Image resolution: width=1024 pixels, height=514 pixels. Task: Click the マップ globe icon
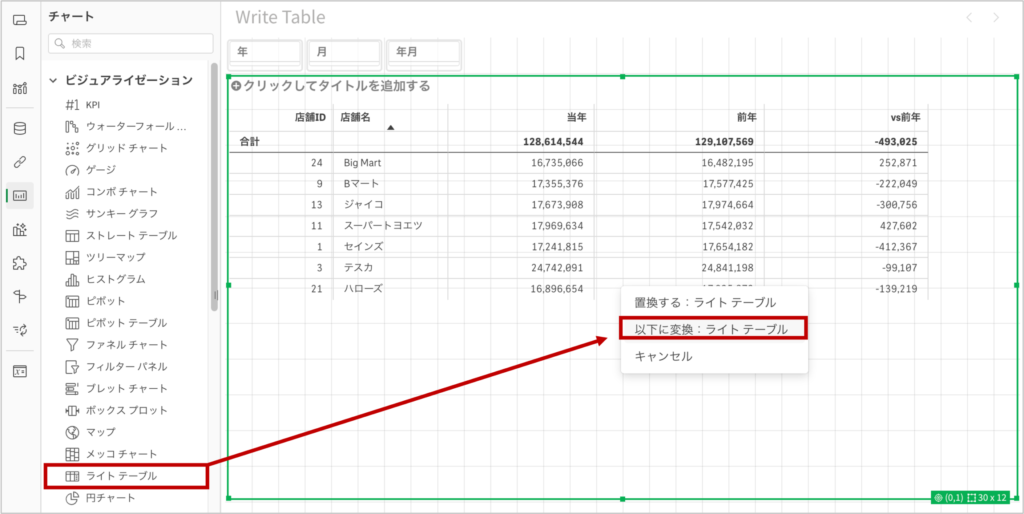72,432
